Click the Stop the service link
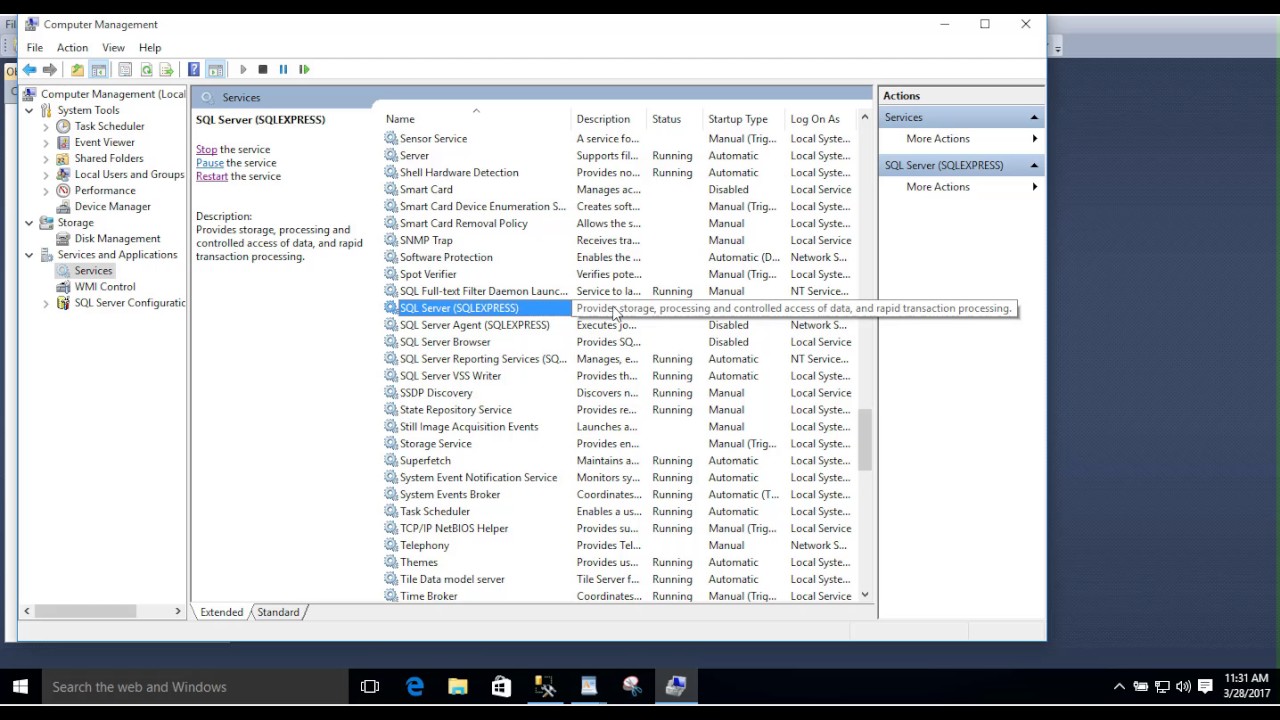The height and width of the screenshot is (720, 1280). (x=206, y=149)
